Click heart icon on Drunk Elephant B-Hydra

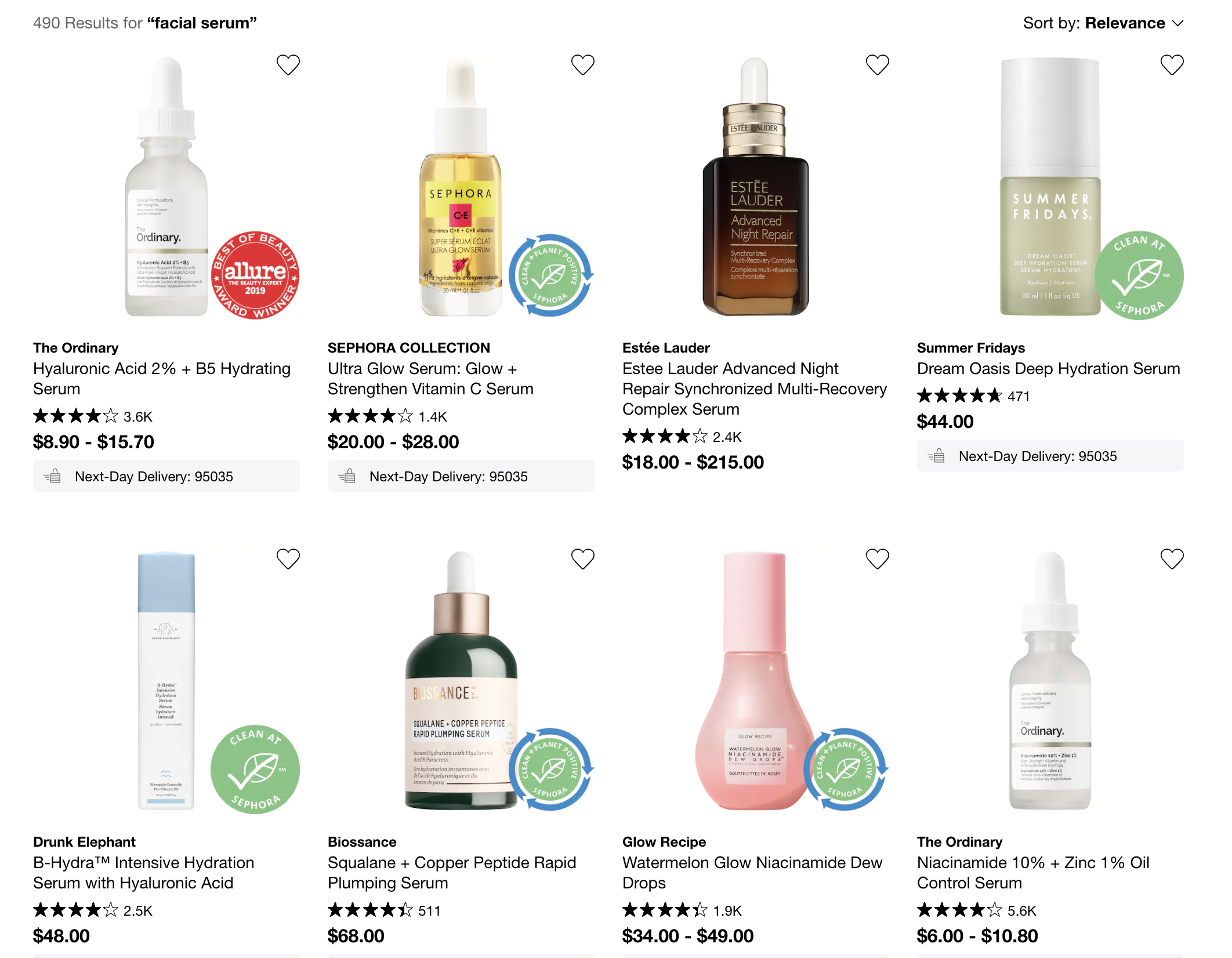click(x=288, y=559)
